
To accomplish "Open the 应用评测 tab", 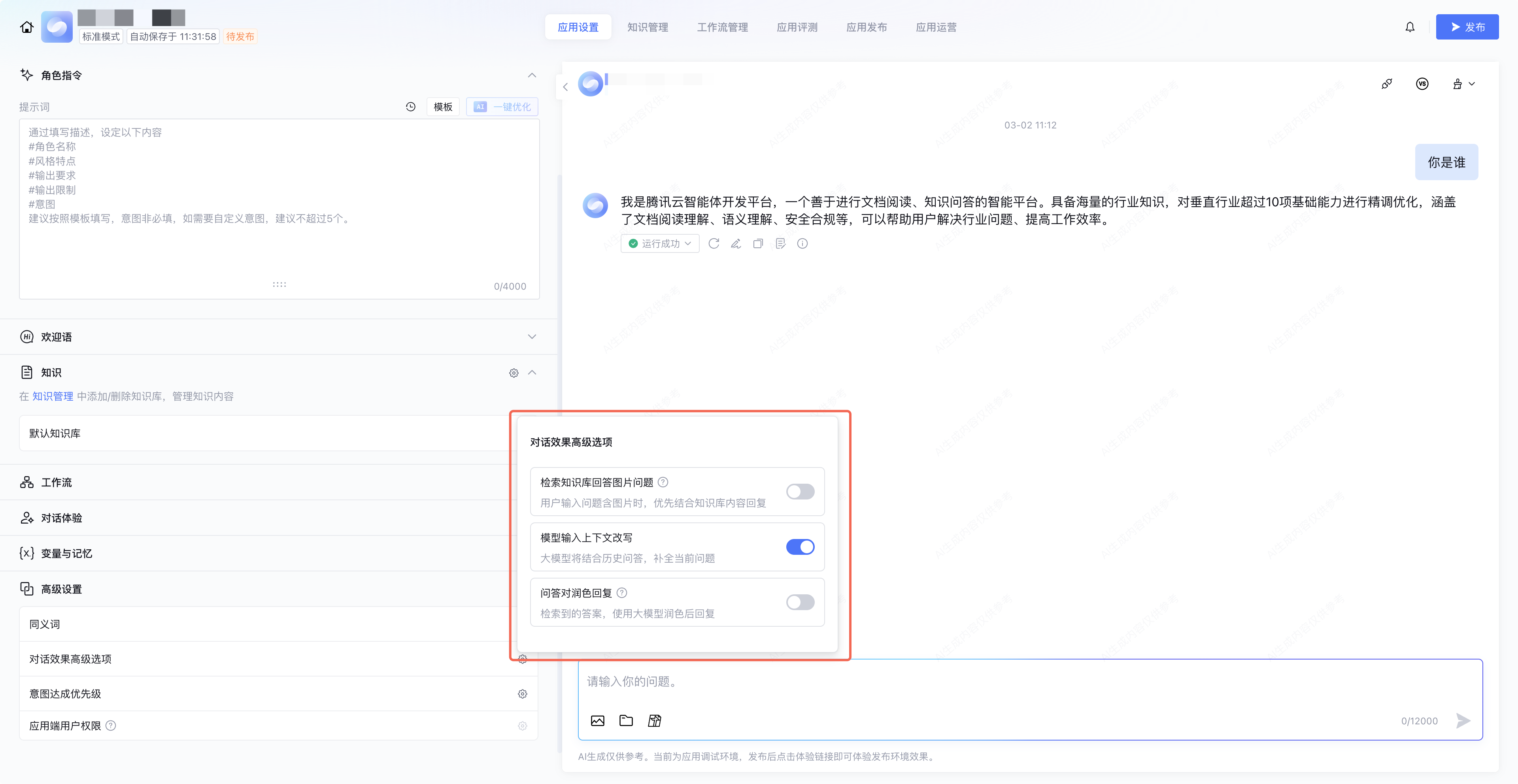I will coord(797,27).
